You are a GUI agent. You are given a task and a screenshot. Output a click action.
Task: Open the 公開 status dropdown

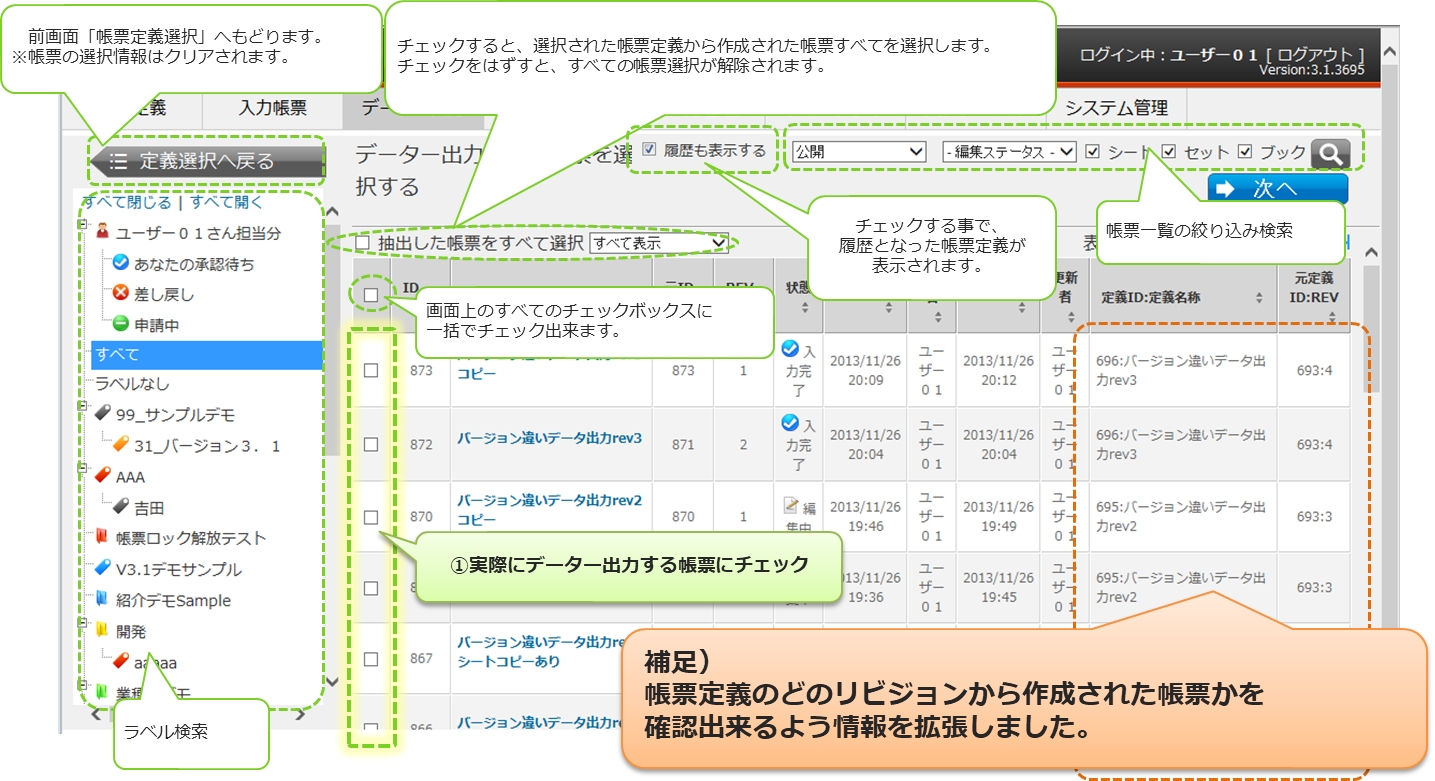[x=860, y=152]
